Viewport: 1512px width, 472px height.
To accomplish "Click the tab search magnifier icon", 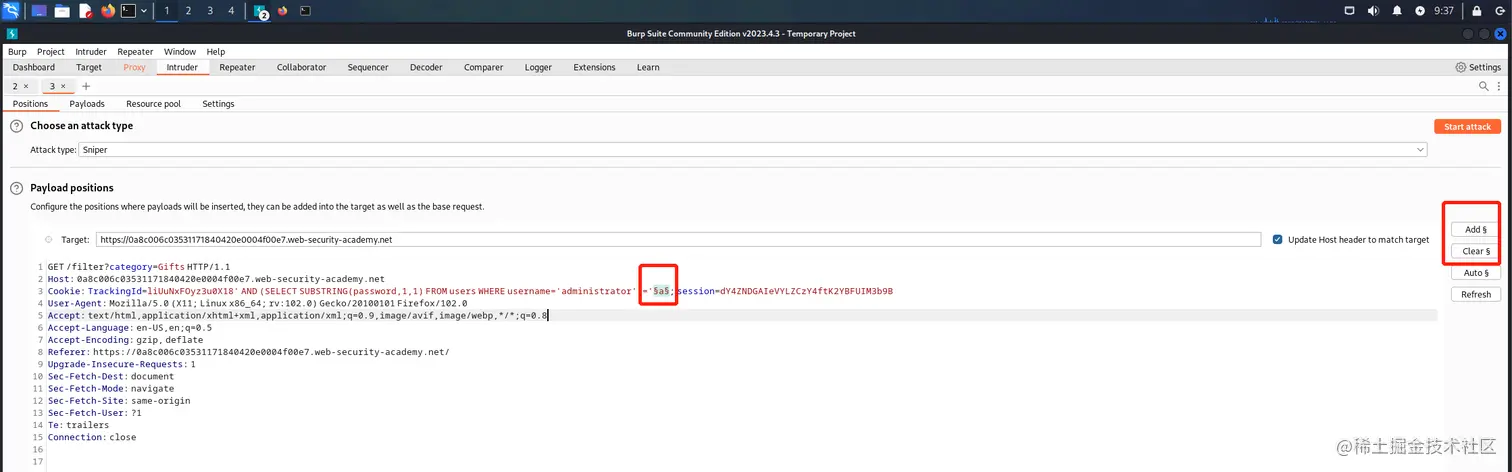I will (x=1484, y=87).
